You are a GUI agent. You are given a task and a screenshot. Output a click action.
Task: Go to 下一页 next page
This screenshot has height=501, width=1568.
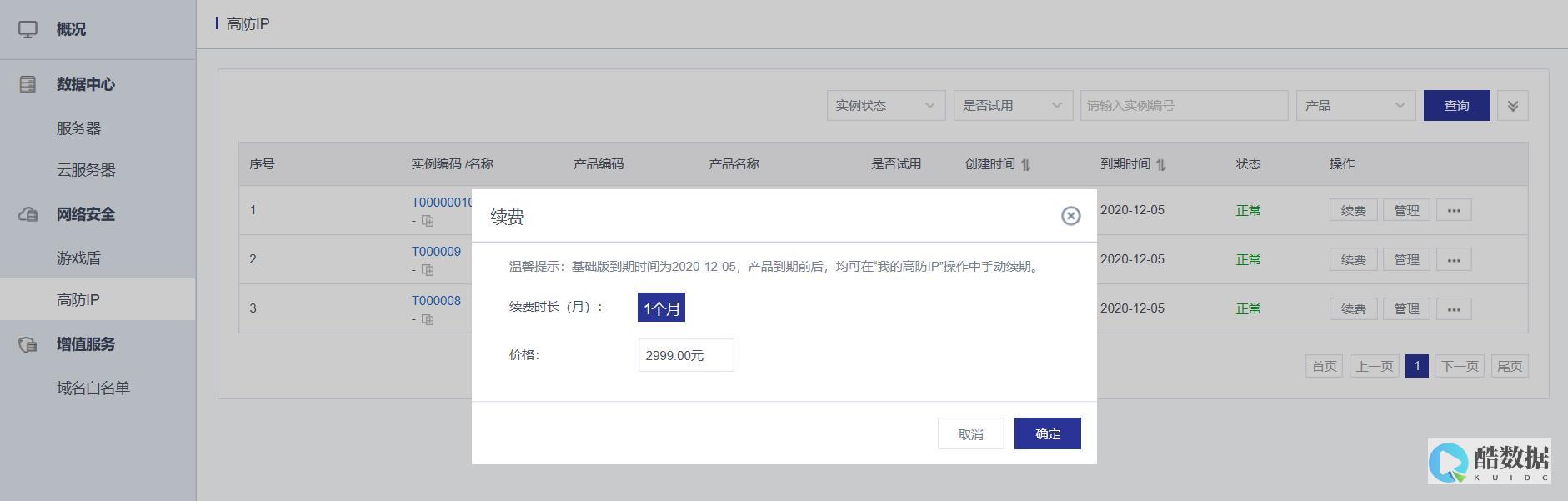1460,366
